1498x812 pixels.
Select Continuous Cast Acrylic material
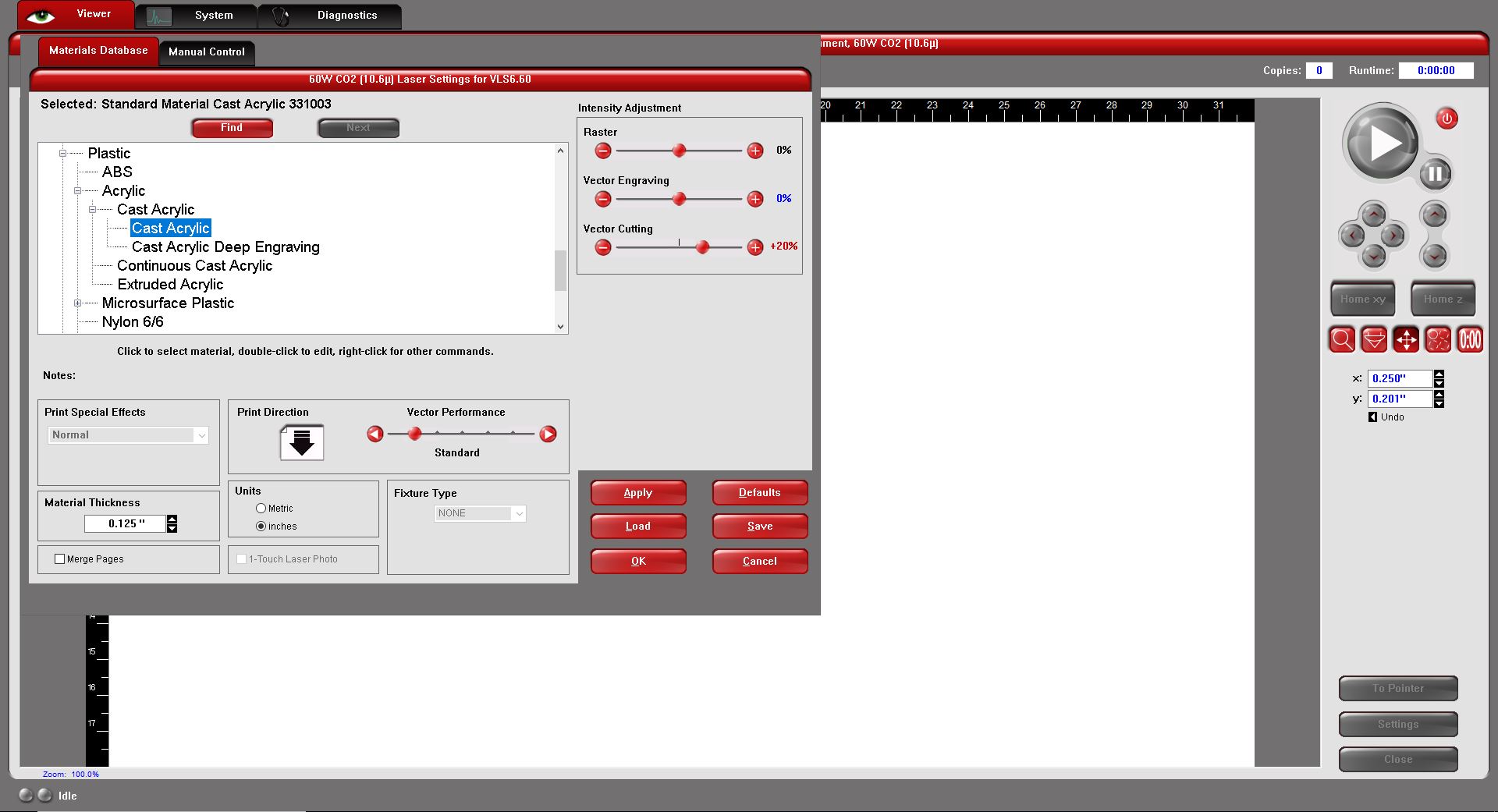coord(194,266)
